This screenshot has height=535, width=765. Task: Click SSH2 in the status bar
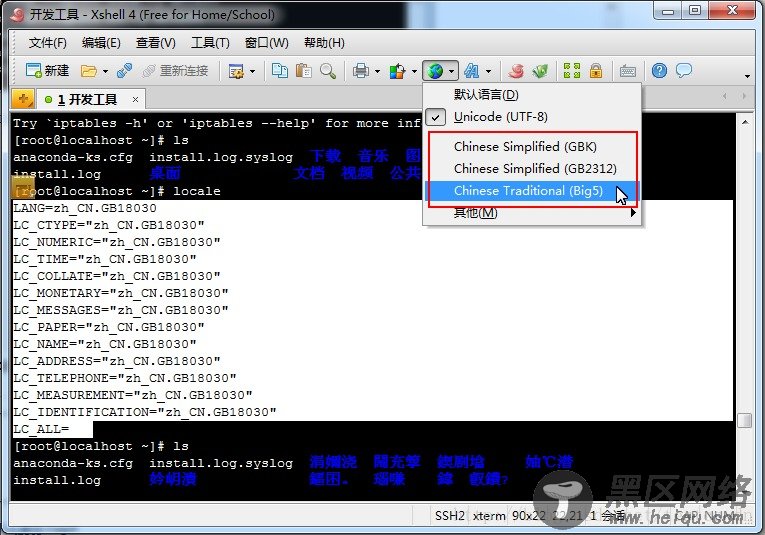(x=450, y=515)
